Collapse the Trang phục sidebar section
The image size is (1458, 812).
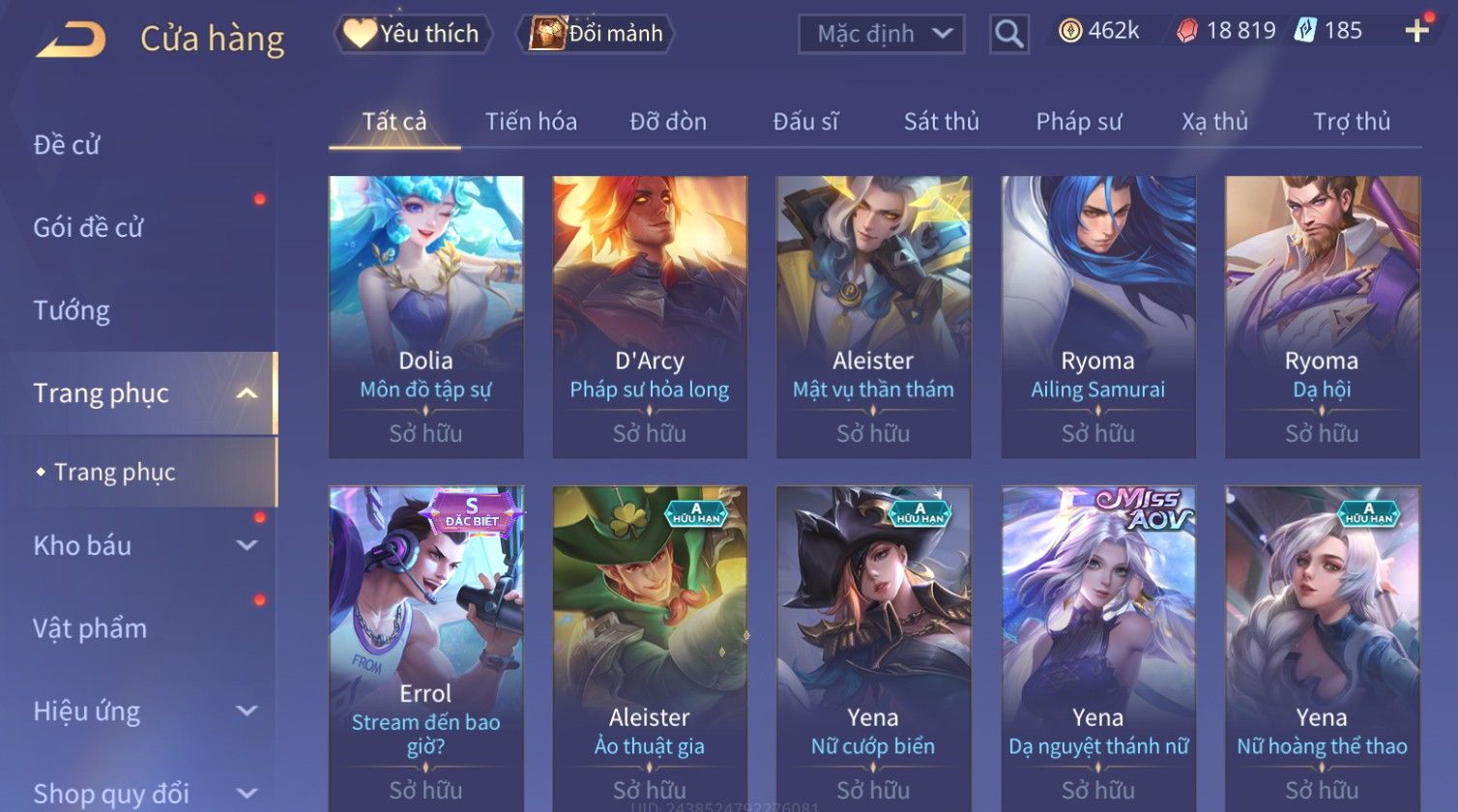[x=247, y=393]
